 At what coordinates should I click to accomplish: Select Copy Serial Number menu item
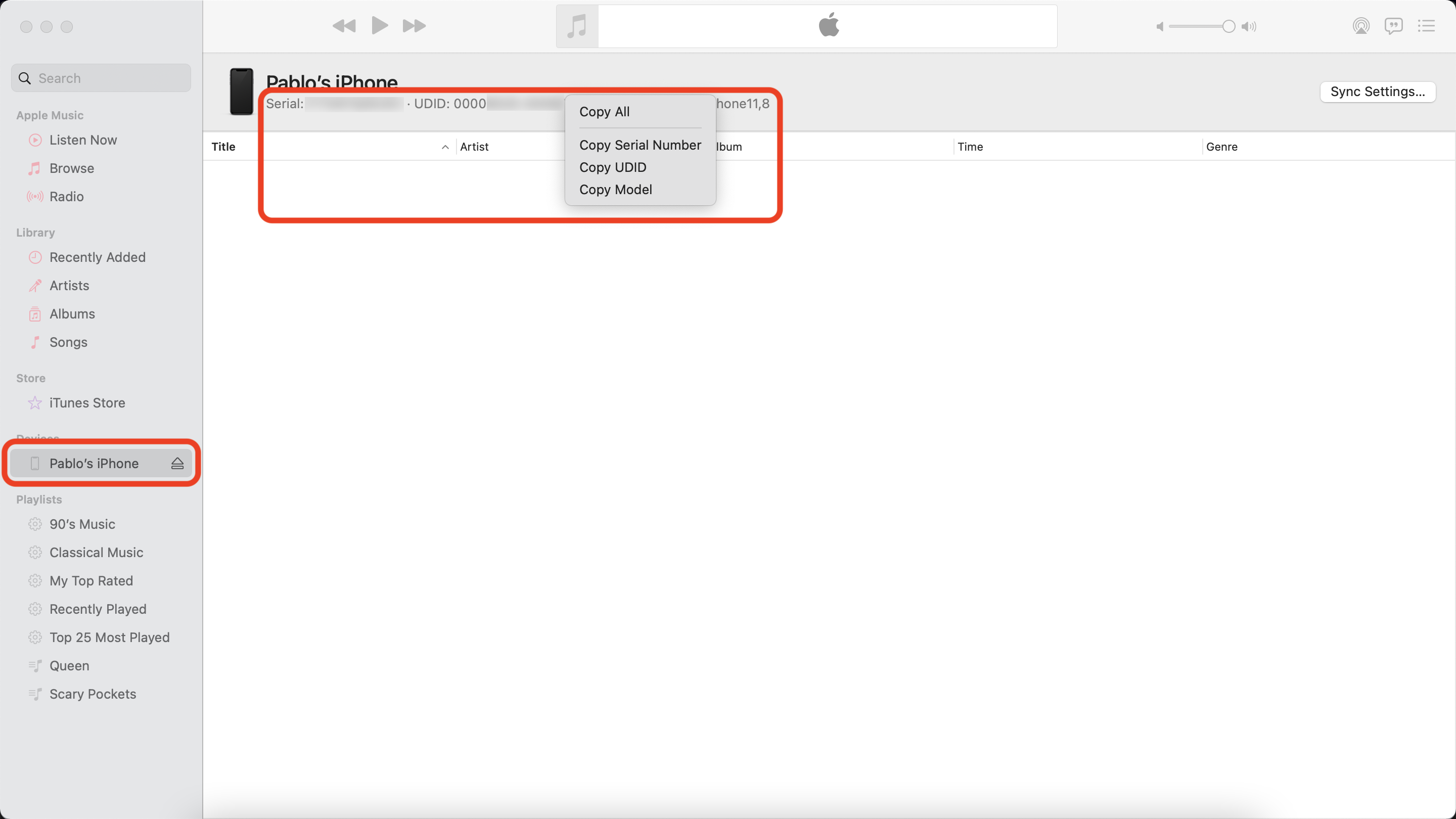(x=640, y=145)
